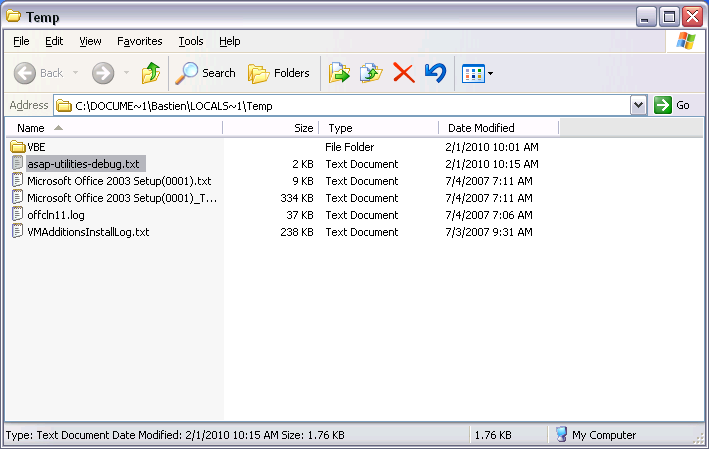
Task: Open the Search pane
Action: coord(206,73)
